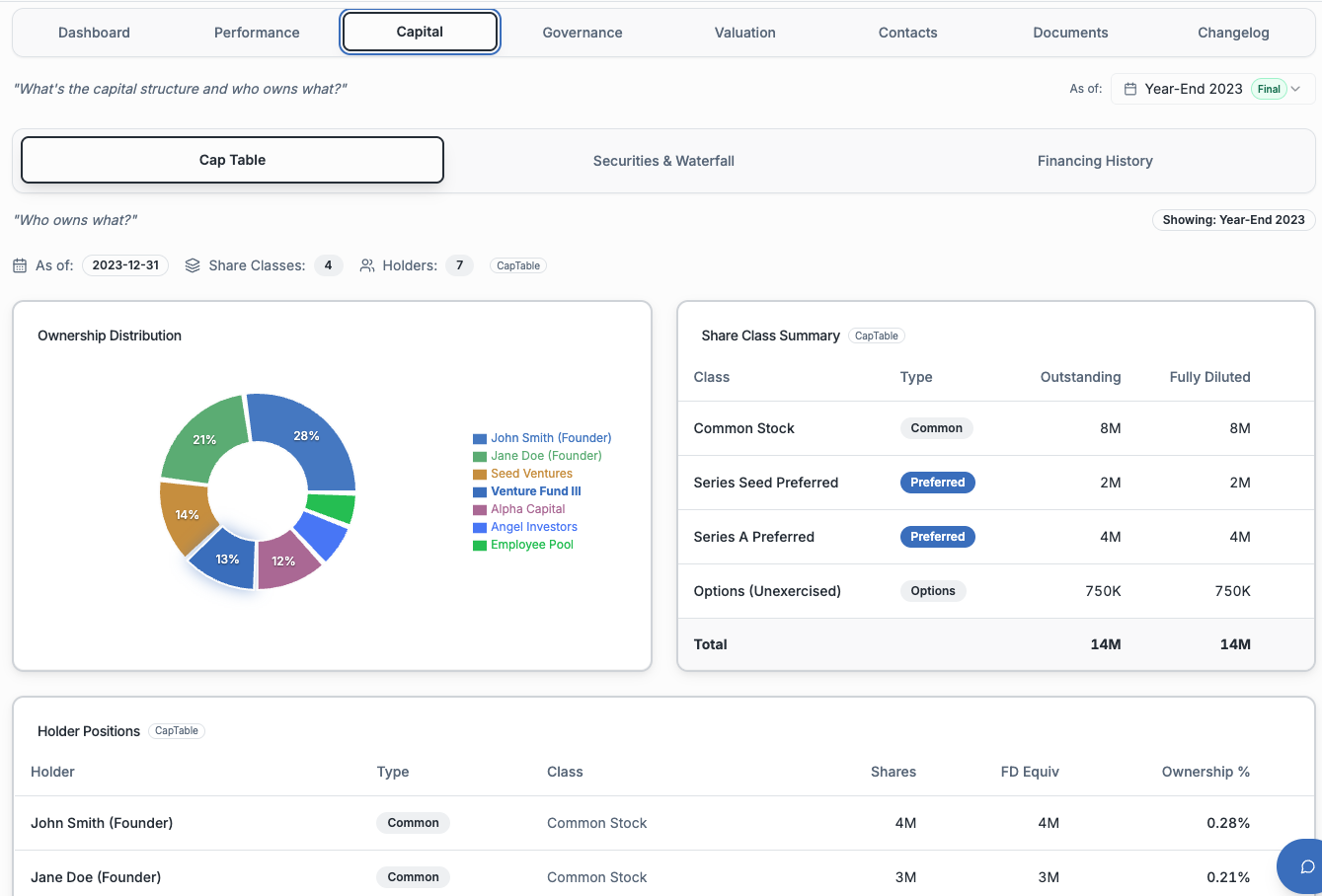Click the Series Seed Preferred class row
This screenshot has width=1322, height=896.
[996, 483]
